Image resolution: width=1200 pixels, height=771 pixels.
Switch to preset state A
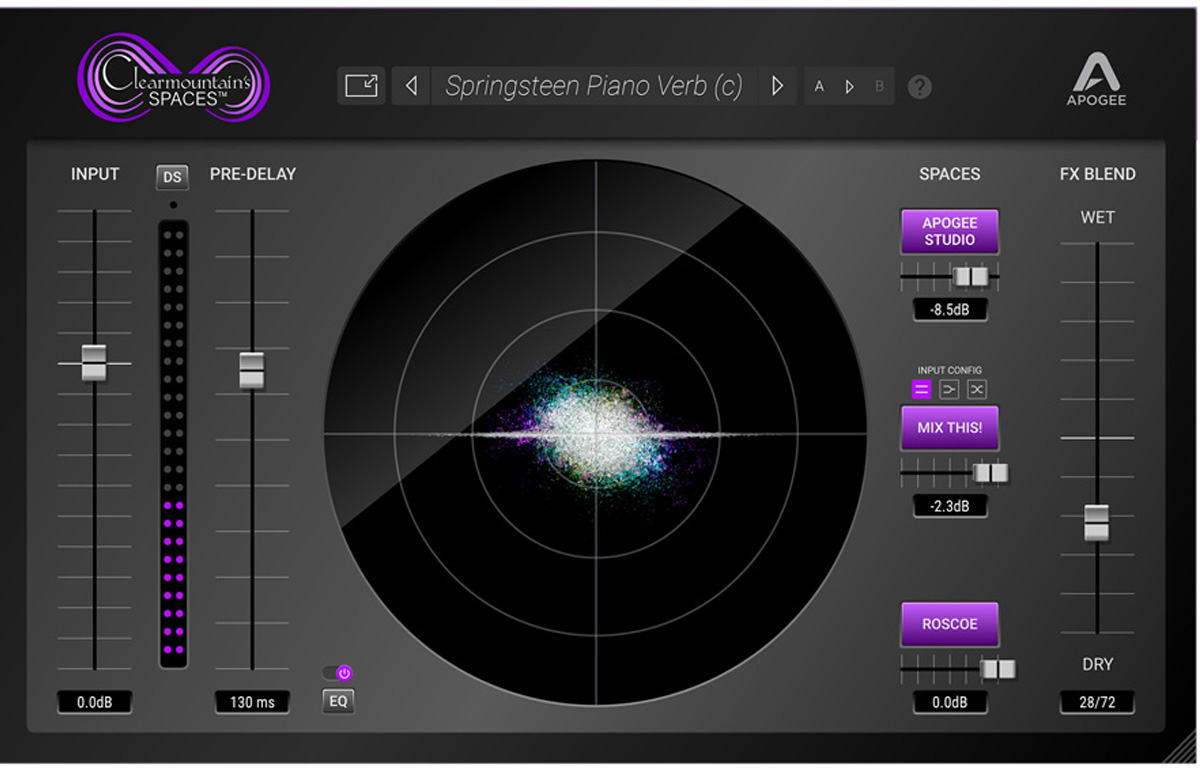click(x=819, y=87)
